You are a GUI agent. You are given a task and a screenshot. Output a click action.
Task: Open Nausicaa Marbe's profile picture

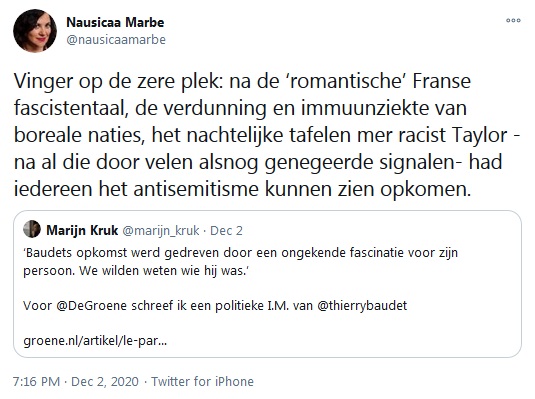coord(35,31)
